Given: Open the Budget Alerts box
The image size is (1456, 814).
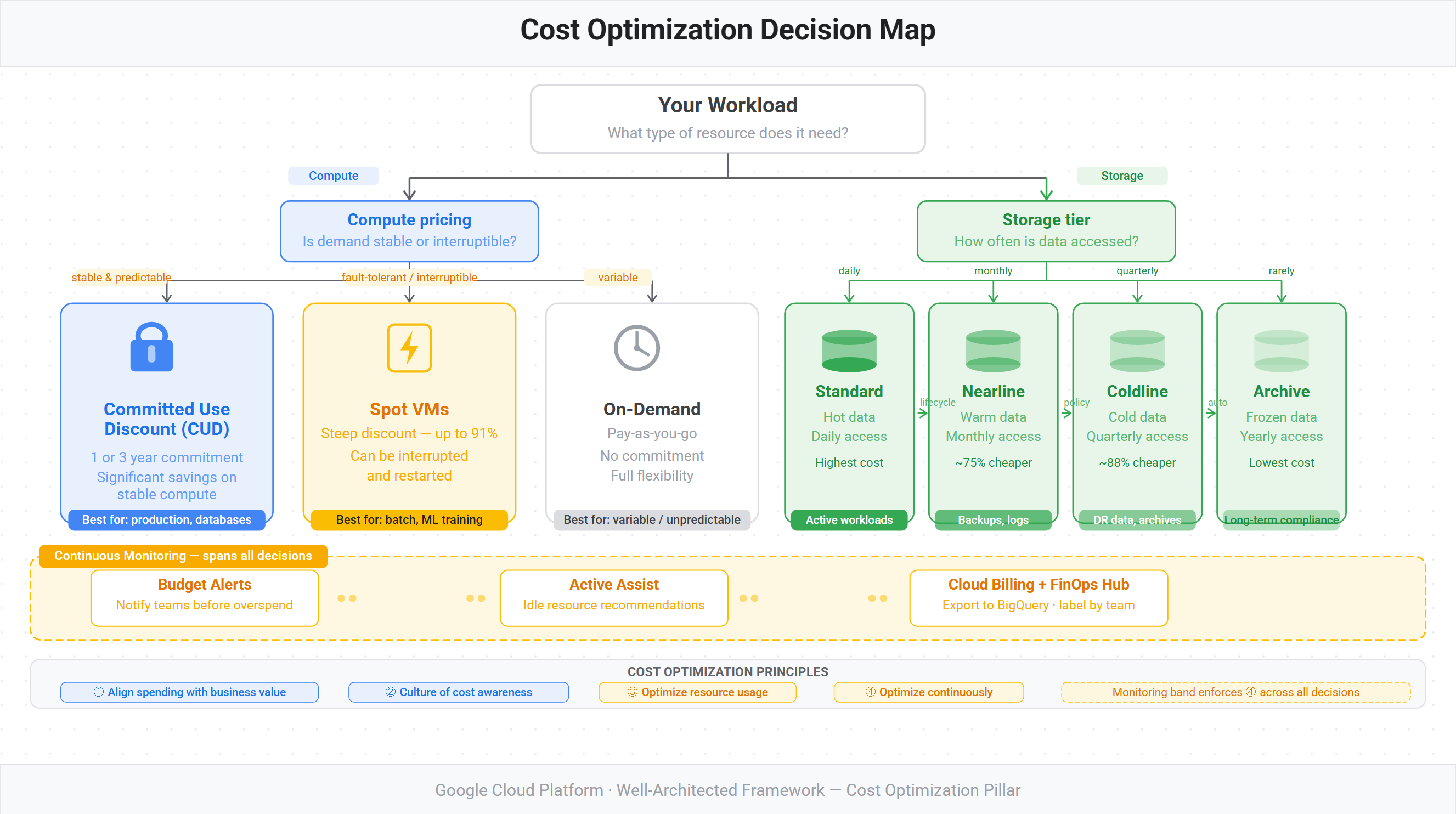Looking at the screenshot, I should click(205, 598).
